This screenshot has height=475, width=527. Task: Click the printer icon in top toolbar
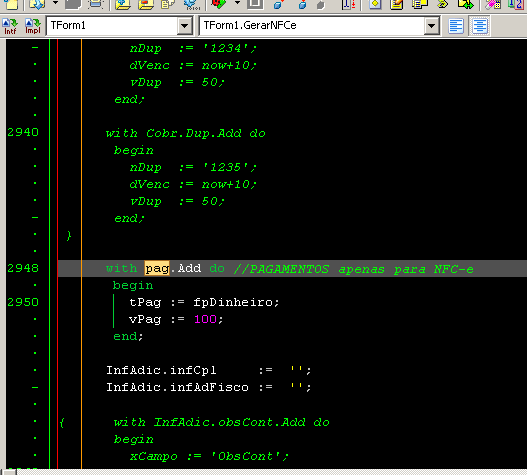(x=95, y=4)
